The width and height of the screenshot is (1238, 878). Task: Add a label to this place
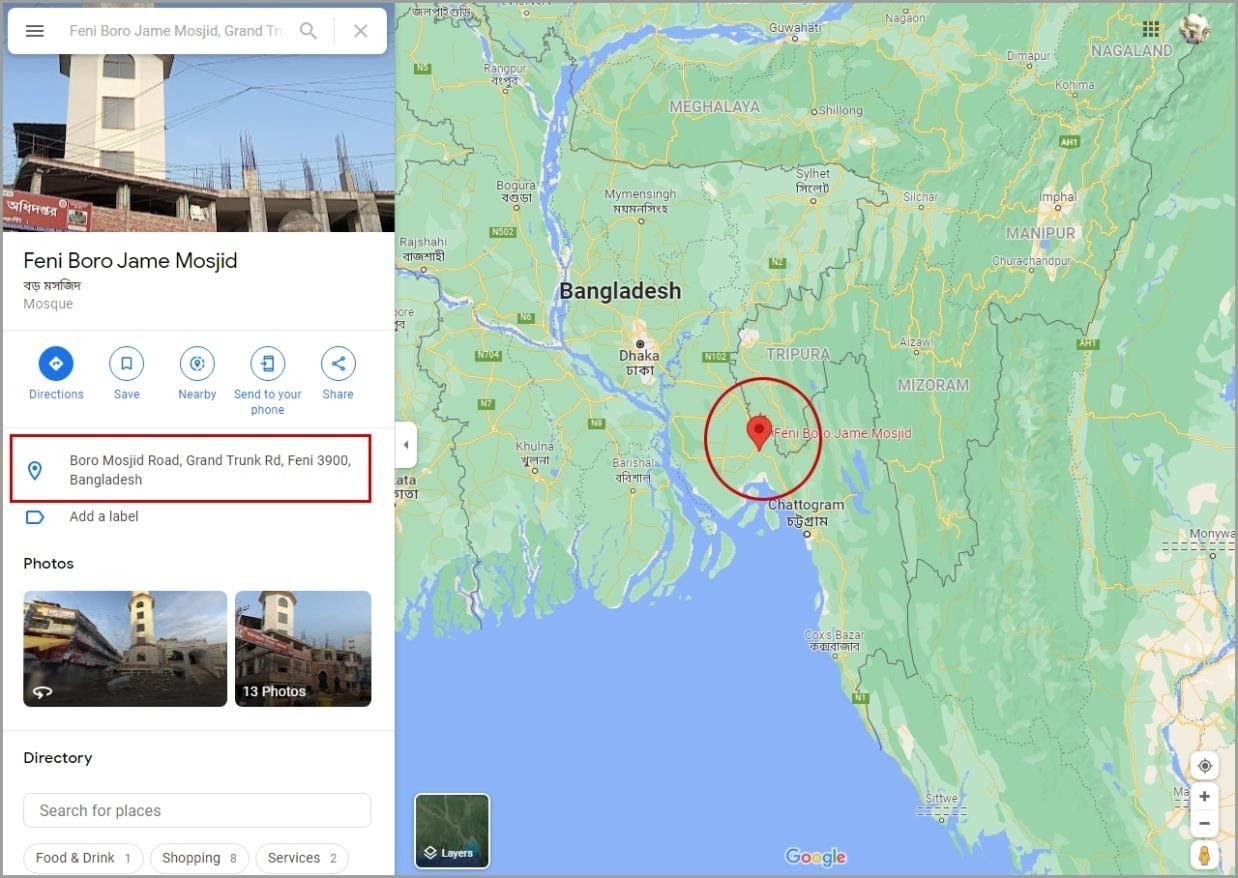point(104,517)
